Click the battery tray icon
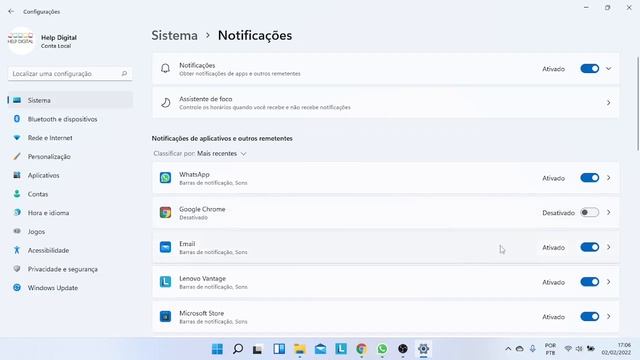Viewport: 640px width, 360px height. [590, 349]
